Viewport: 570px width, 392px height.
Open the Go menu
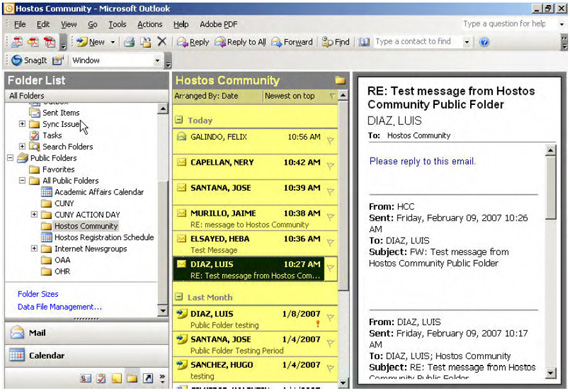pos(92,24)
